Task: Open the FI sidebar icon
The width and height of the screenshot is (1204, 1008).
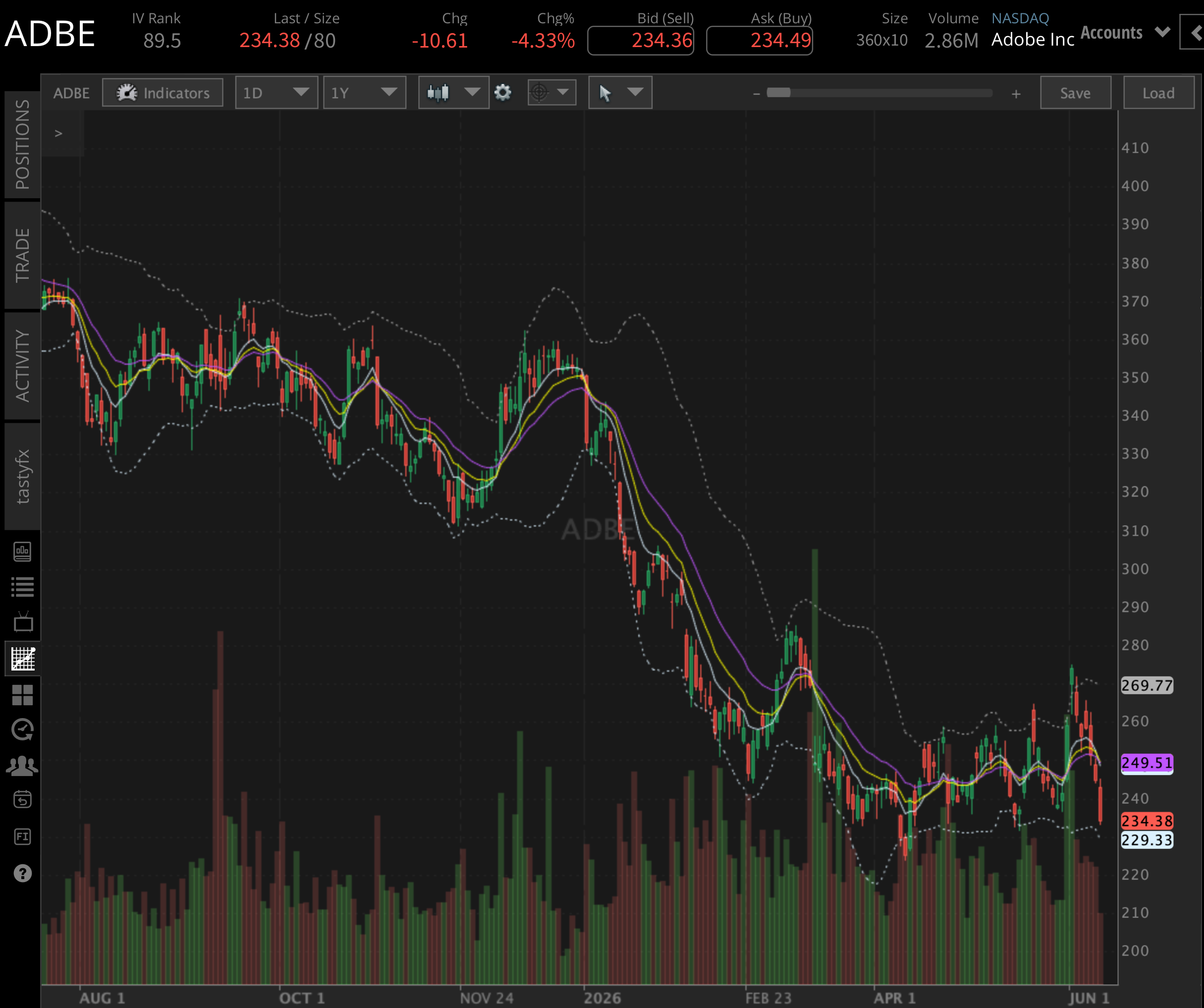Action: [22, 837]
